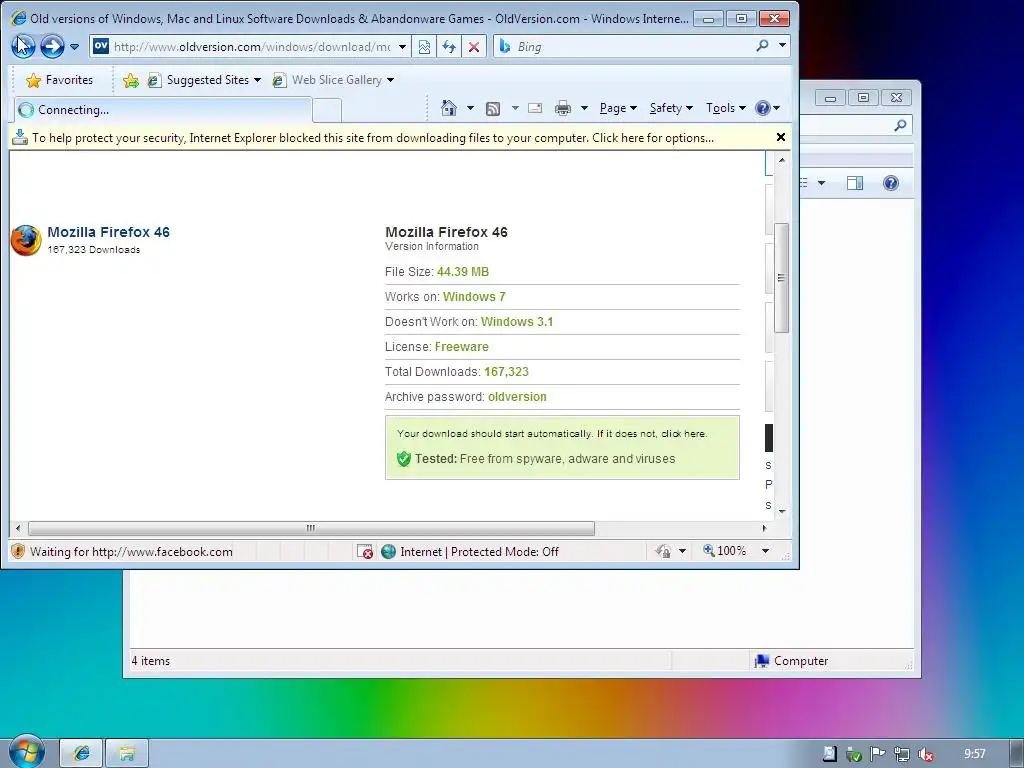Click the vertical scrollbar down arrow
Screen dimensions: 1024x768
pyautogui.click(x=782, y=511)
